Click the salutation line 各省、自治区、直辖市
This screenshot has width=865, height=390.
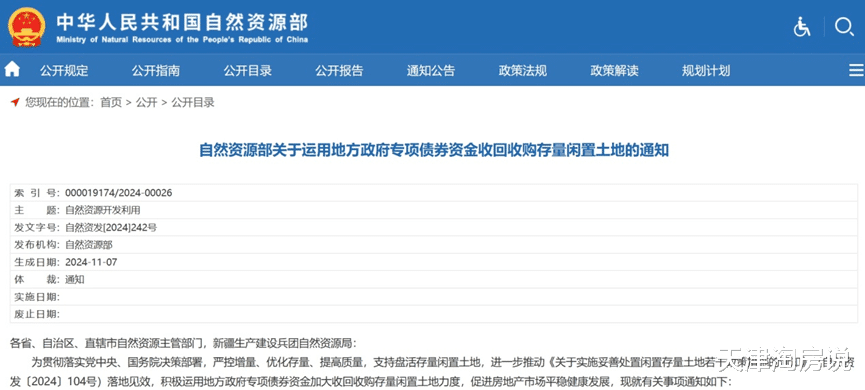183,343
